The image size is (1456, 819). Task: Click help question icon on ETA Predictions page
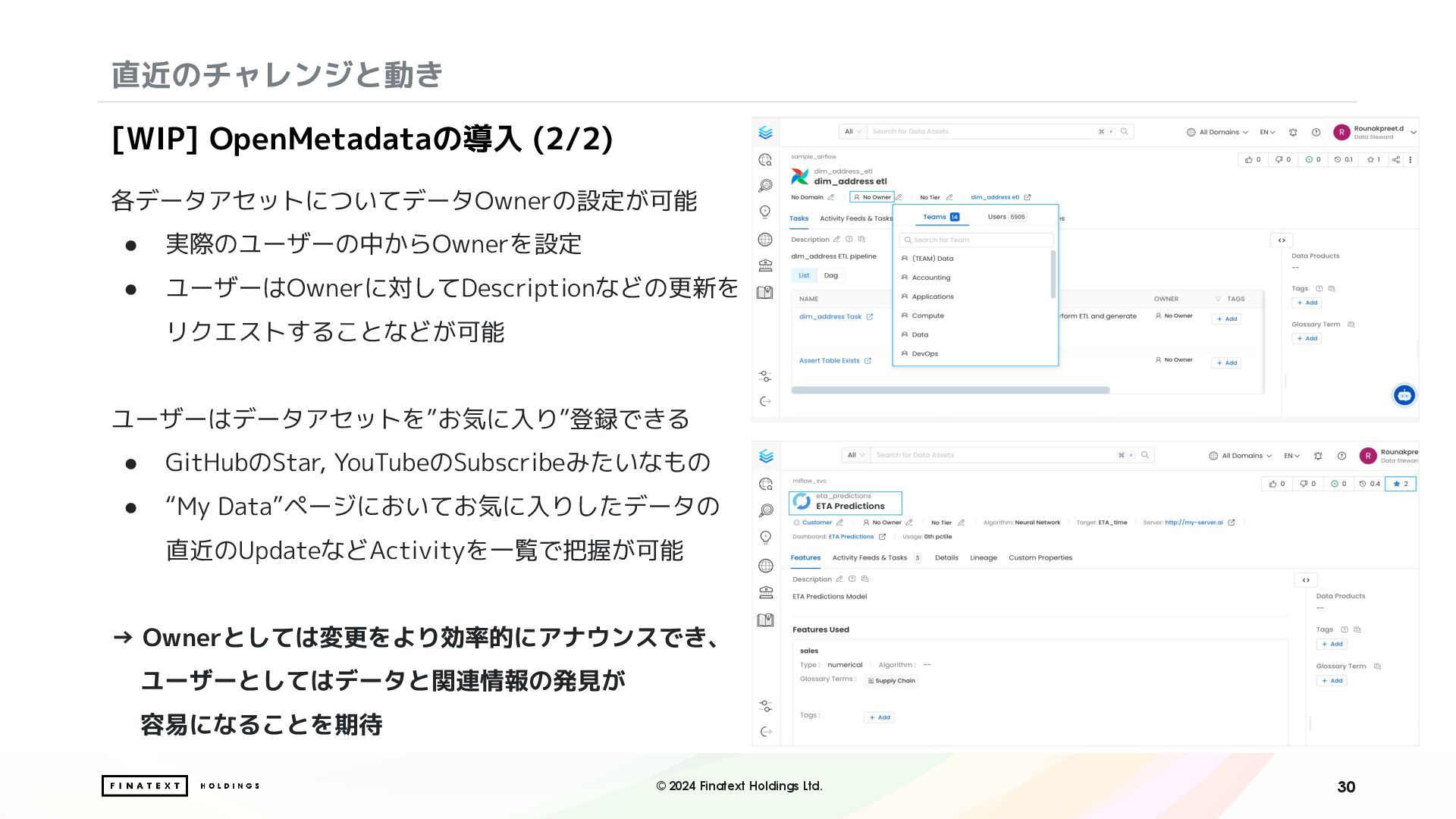1341,456
